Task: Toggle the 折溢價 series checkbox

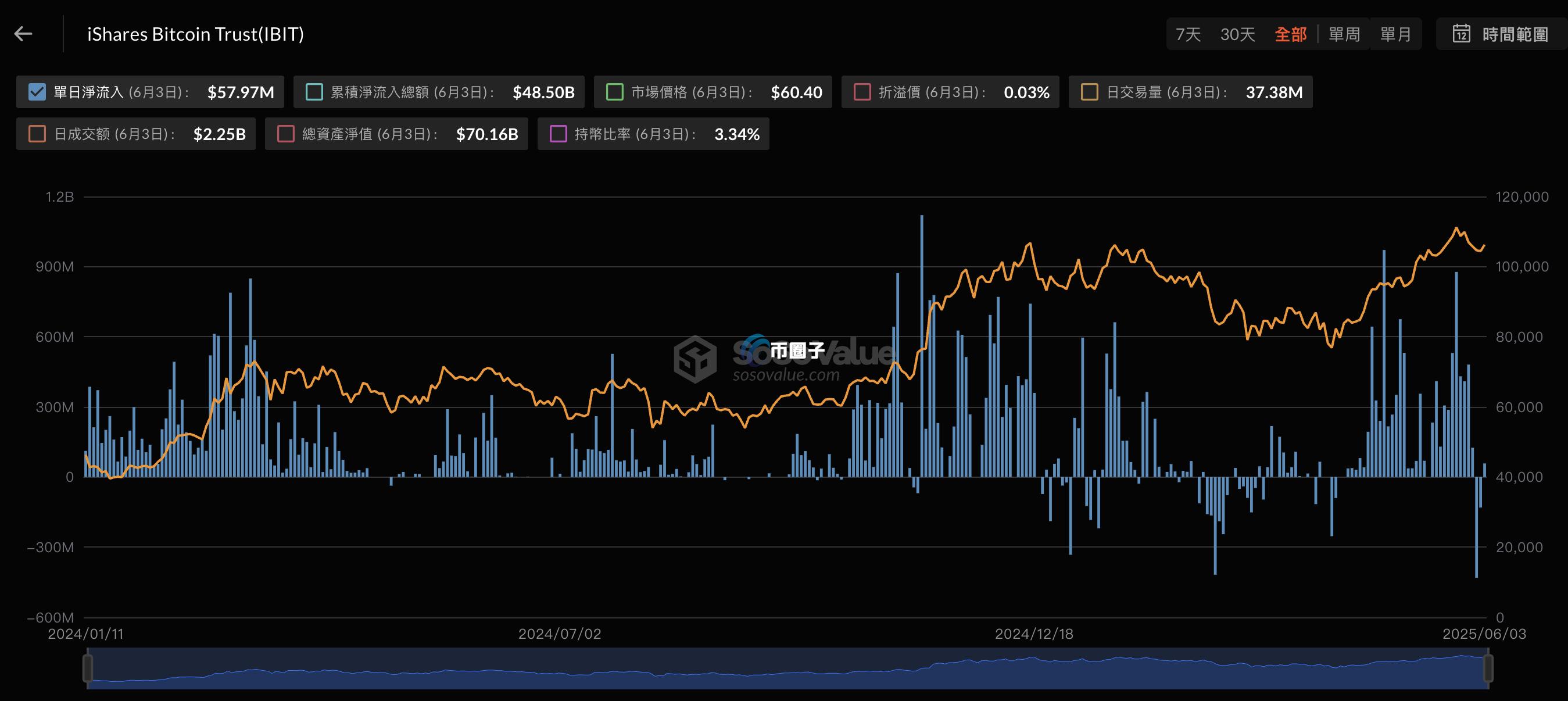Action: [x=862, y=92]
